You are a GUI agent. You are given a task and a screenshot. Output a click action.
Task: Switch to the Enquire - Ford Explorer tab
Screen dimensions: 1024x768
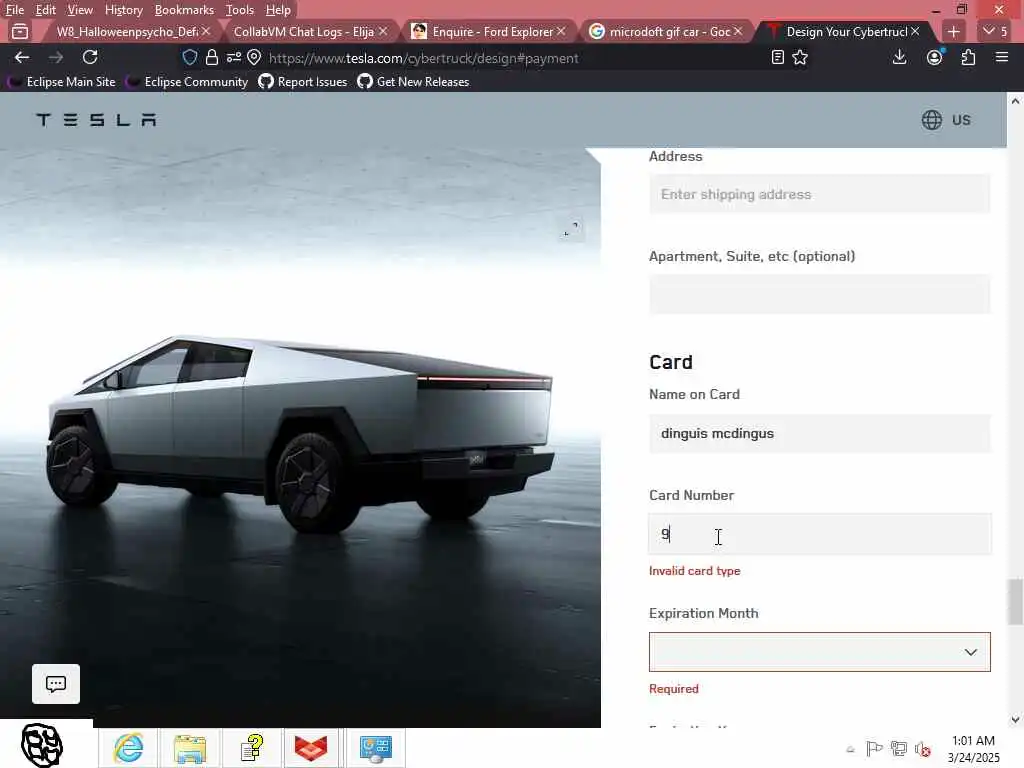pos(492,31)
